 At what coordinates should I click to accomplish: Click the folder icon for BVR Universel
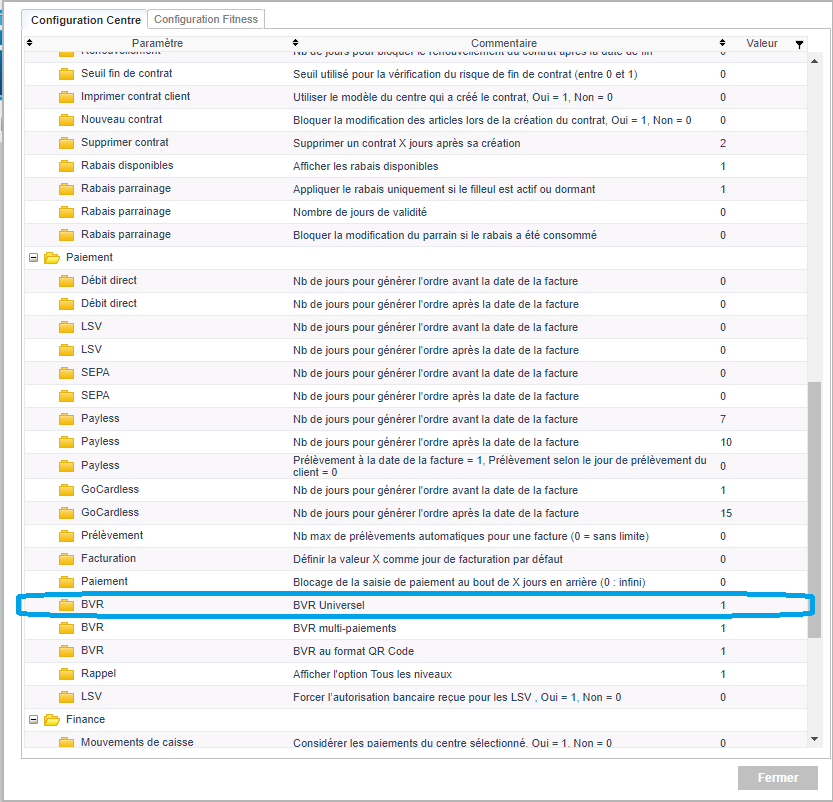[66, 605]
